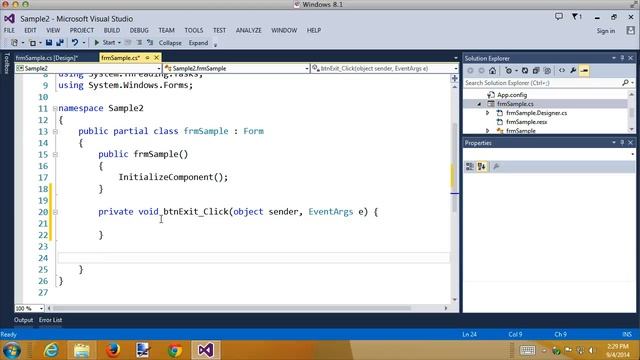Open Firefox from the taskbar
The width and height of the screenshot is (640, 360).
(113, 350)
